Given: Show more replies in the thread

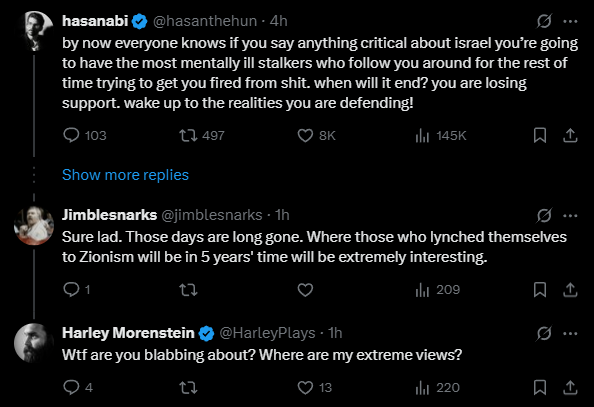Looking at the screenshot, I should 125,175.
